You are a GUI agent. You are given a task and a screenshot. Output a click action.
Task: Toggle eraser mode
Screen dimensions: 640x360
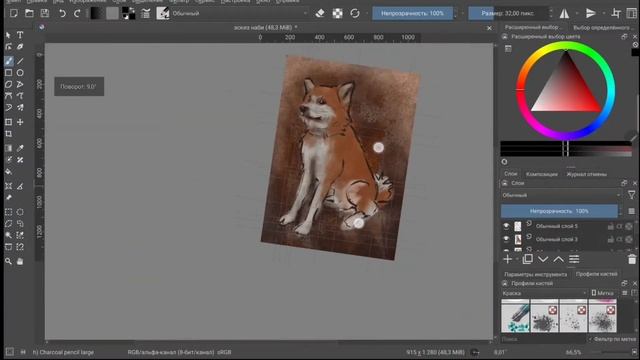pos(320,13)
